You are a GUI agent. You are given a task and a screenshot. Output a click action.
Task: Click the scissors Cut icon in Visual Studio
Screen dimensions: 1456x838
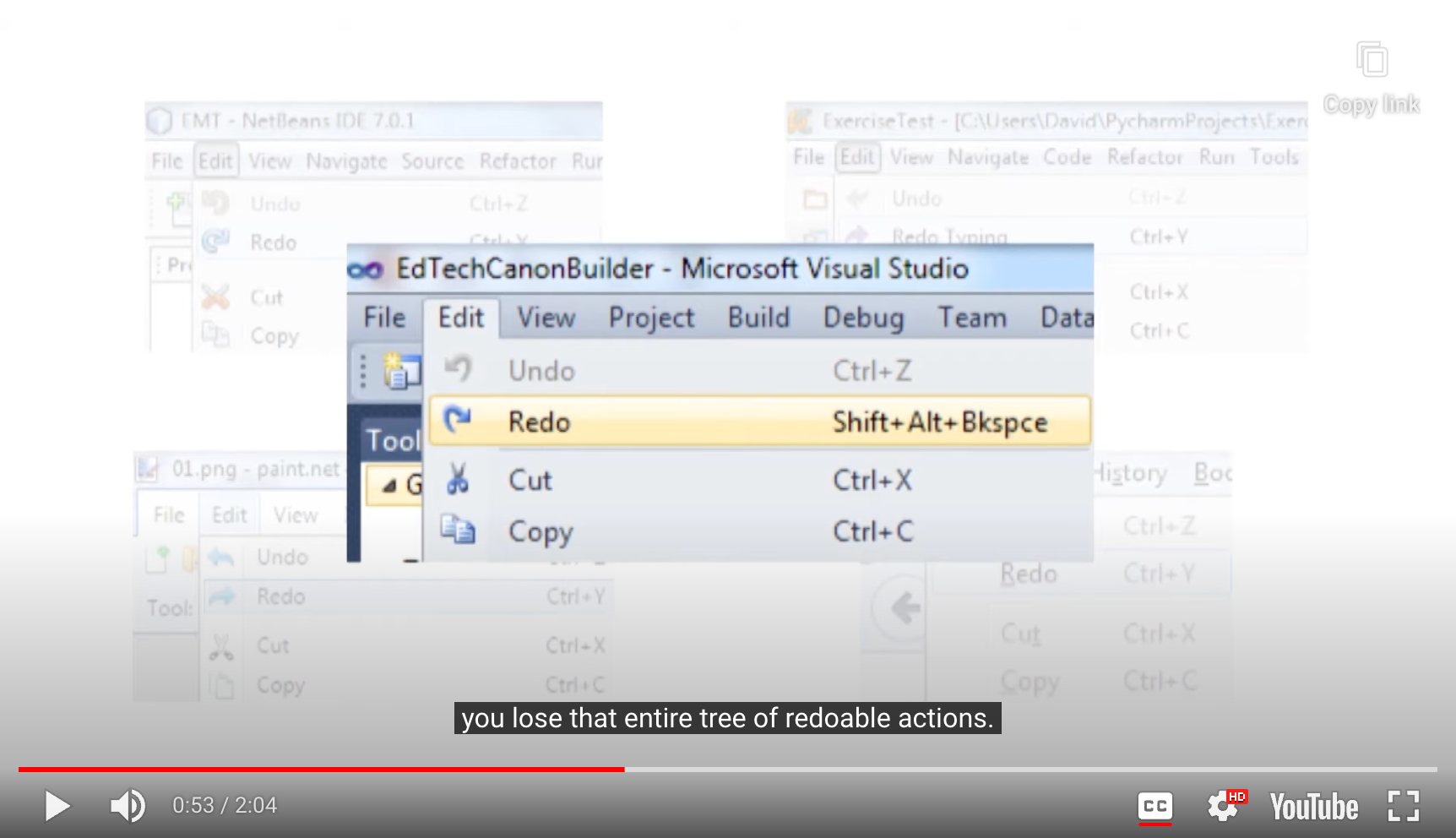tap(457, 478)
